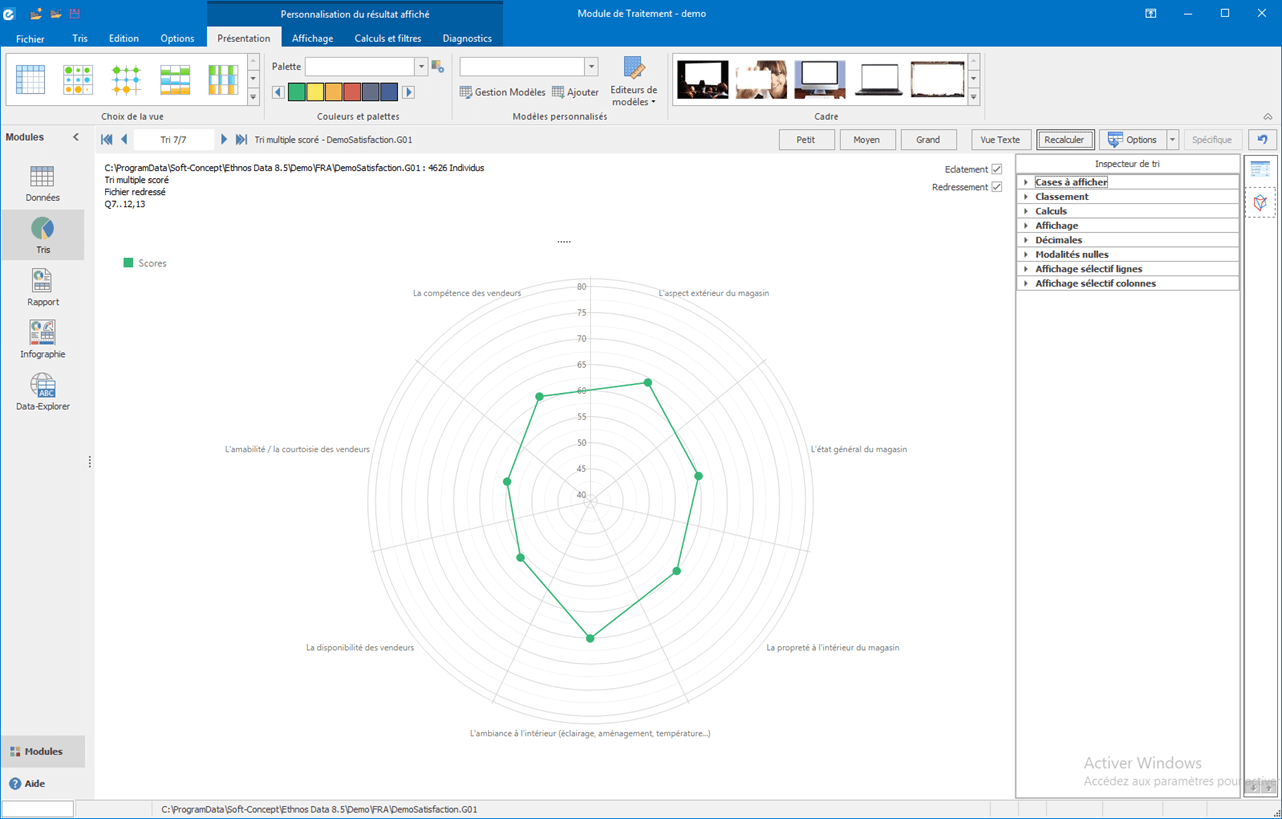Click the save icon in title bar
The image size is (1282, 819).
(x=74, y=14)
